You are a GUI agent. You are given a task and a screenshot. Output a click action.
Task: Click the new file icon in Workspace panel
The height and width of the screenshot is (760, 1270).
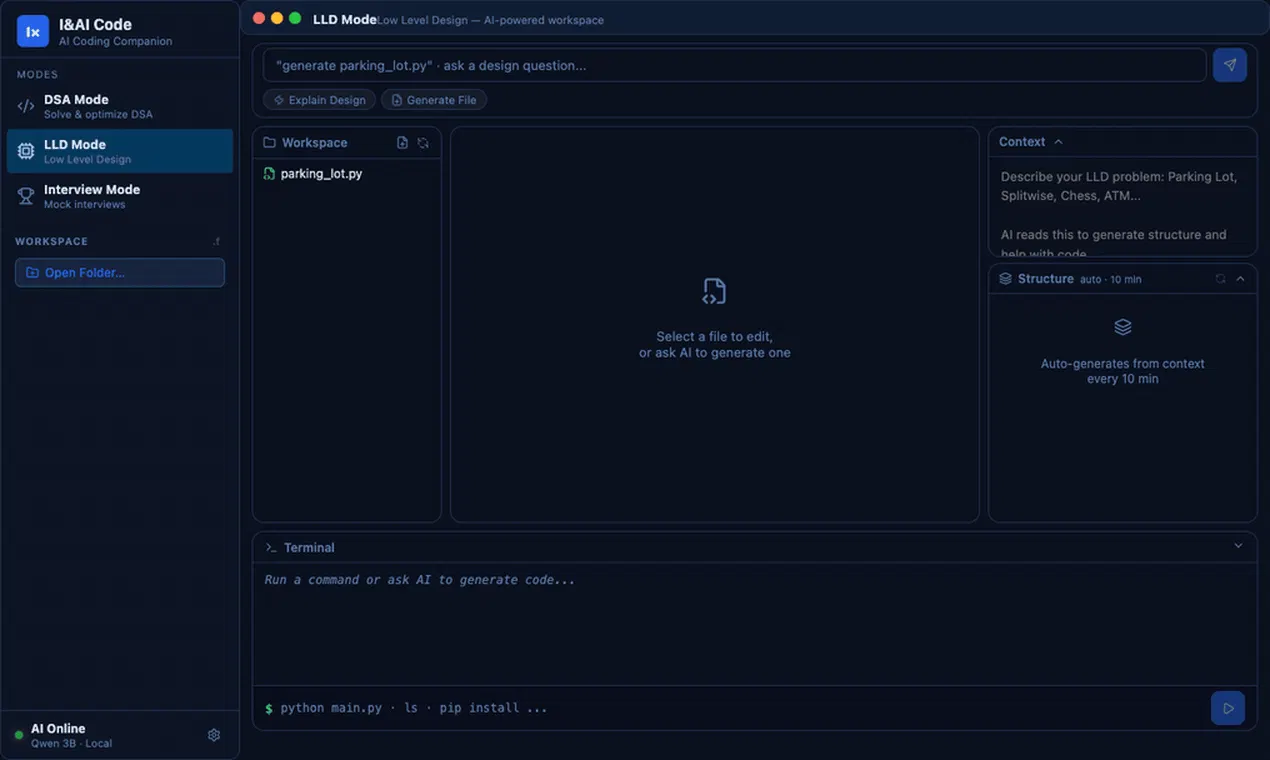coord(402,143)
